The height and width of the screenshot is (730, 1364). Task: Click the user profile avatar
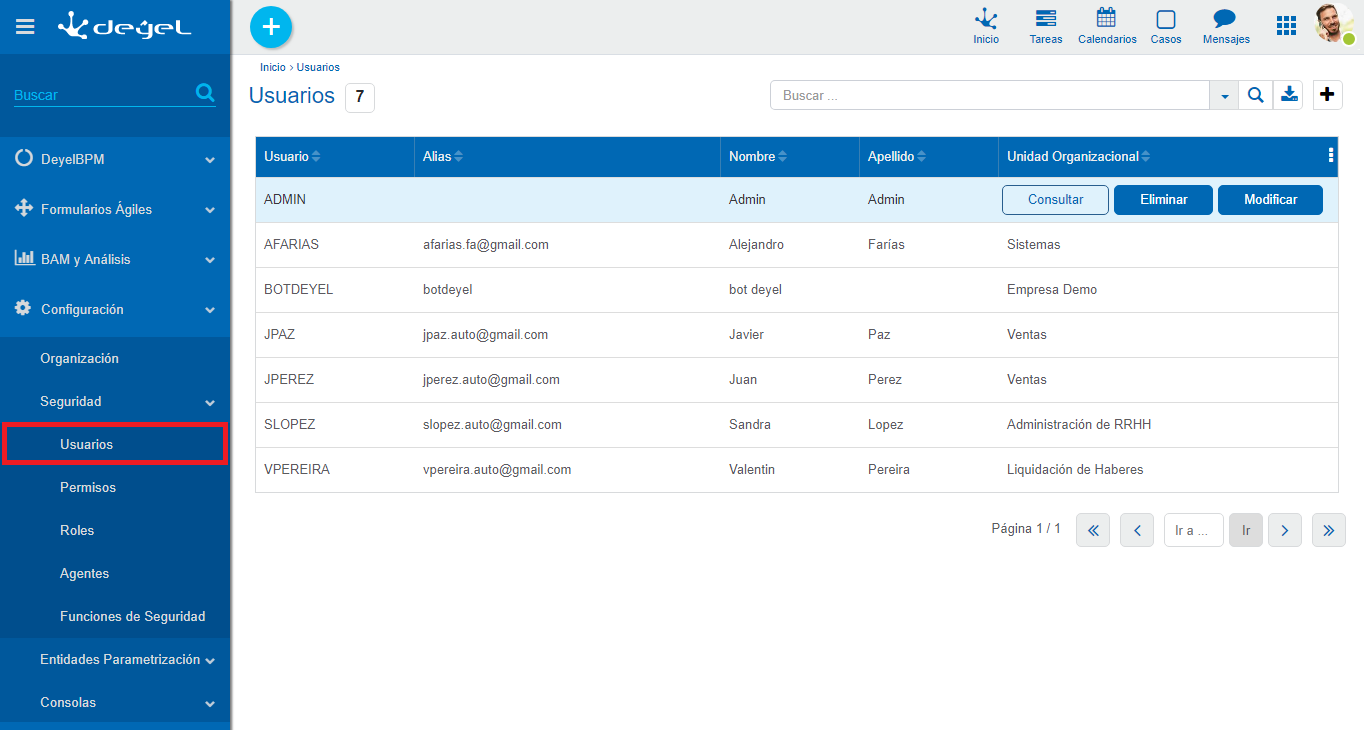tap(1334, 24)
